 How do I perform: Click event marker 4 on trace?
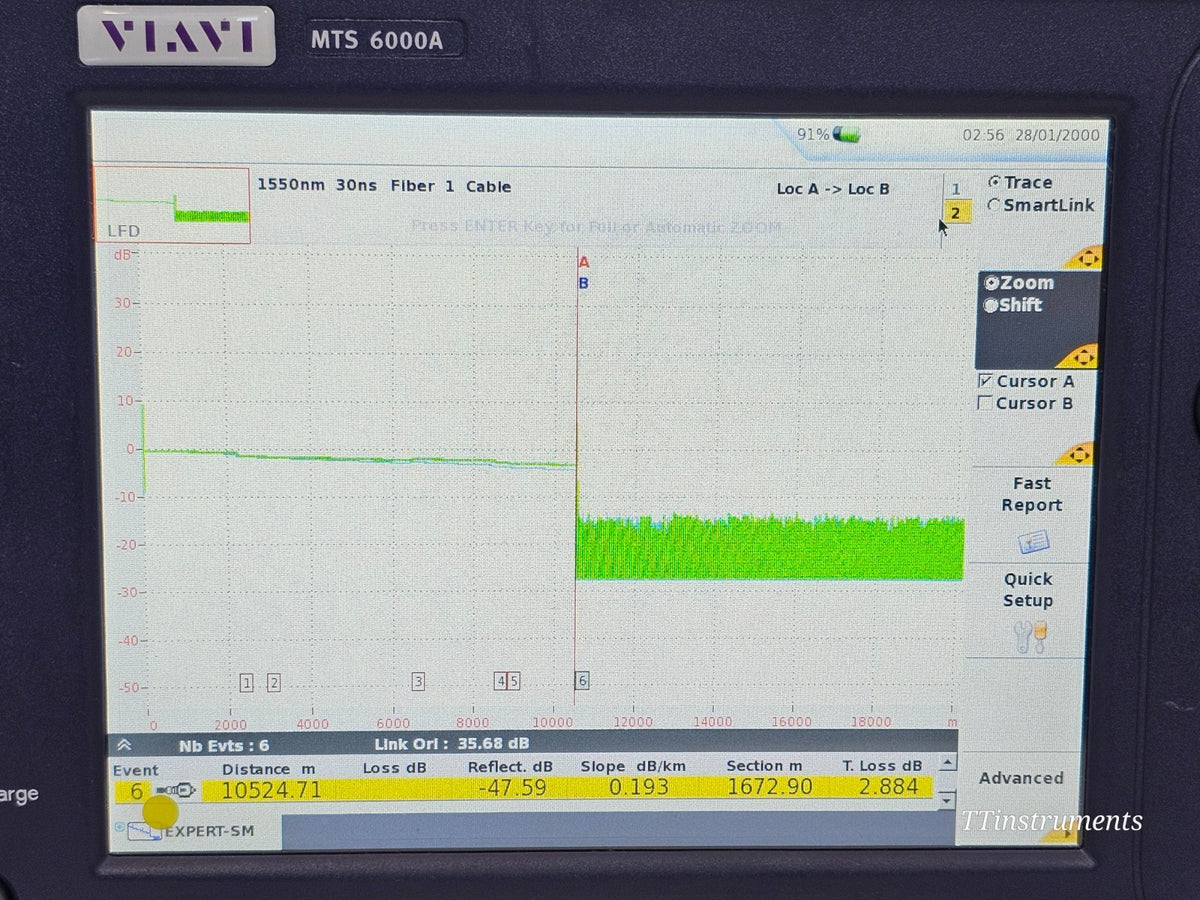coord(500,682)
